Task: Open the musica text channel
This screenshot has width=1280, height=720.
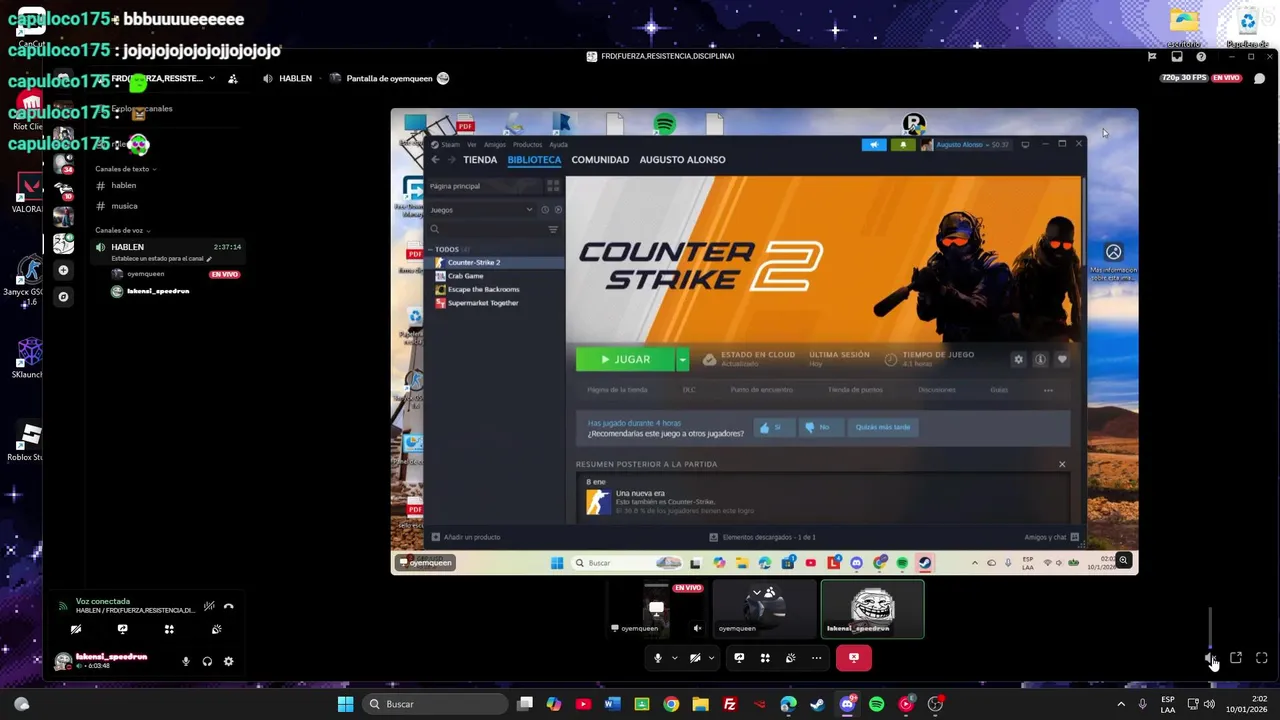Action: [x=166, y=206]
